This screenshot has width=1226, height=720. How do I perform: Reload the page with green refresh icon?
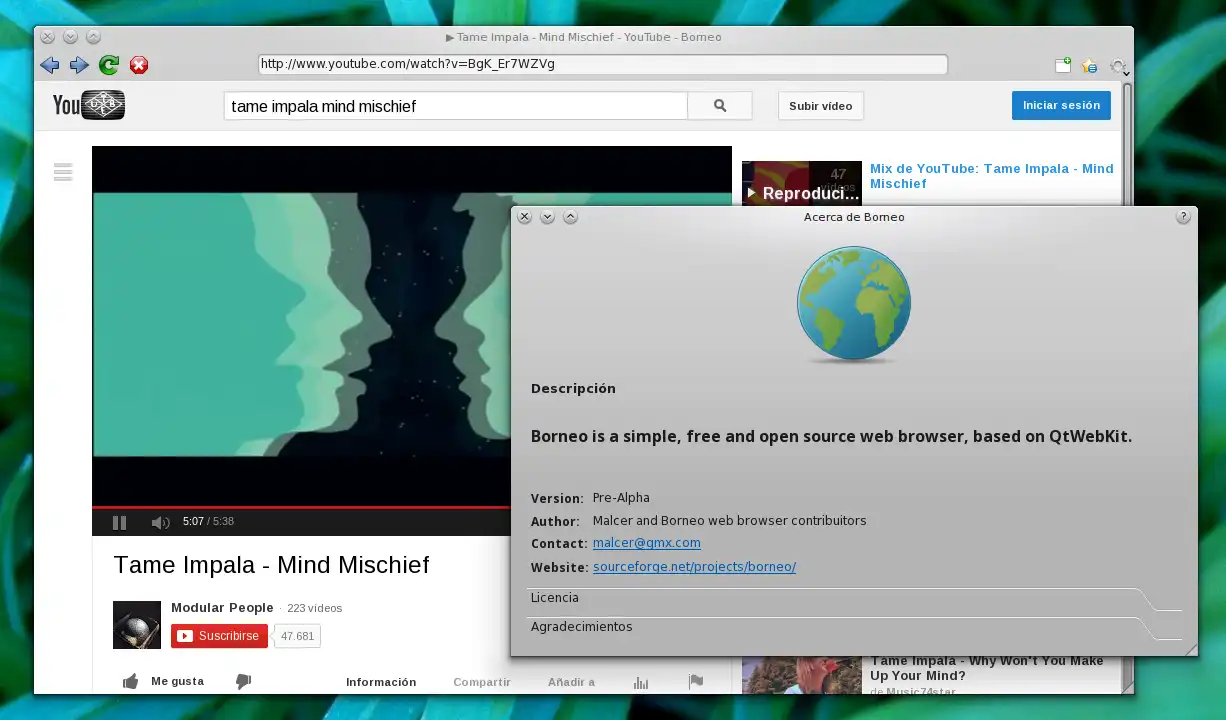[x=109, y=65]
